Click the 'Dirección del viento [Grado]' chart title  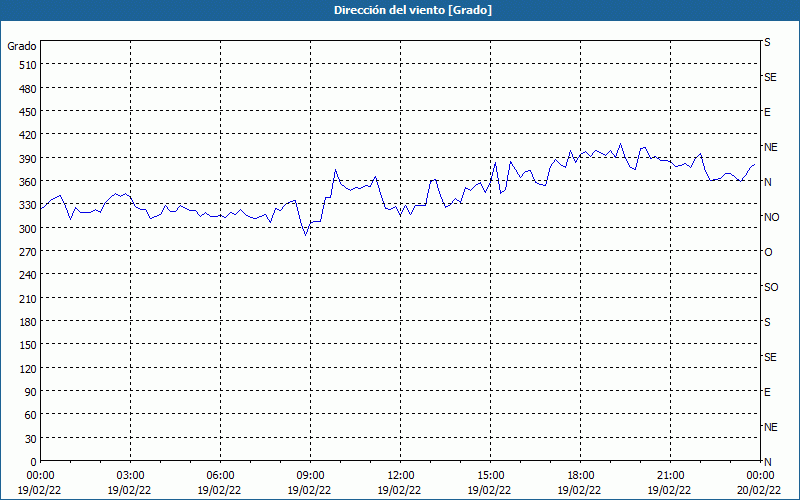[x=413, y=10]
